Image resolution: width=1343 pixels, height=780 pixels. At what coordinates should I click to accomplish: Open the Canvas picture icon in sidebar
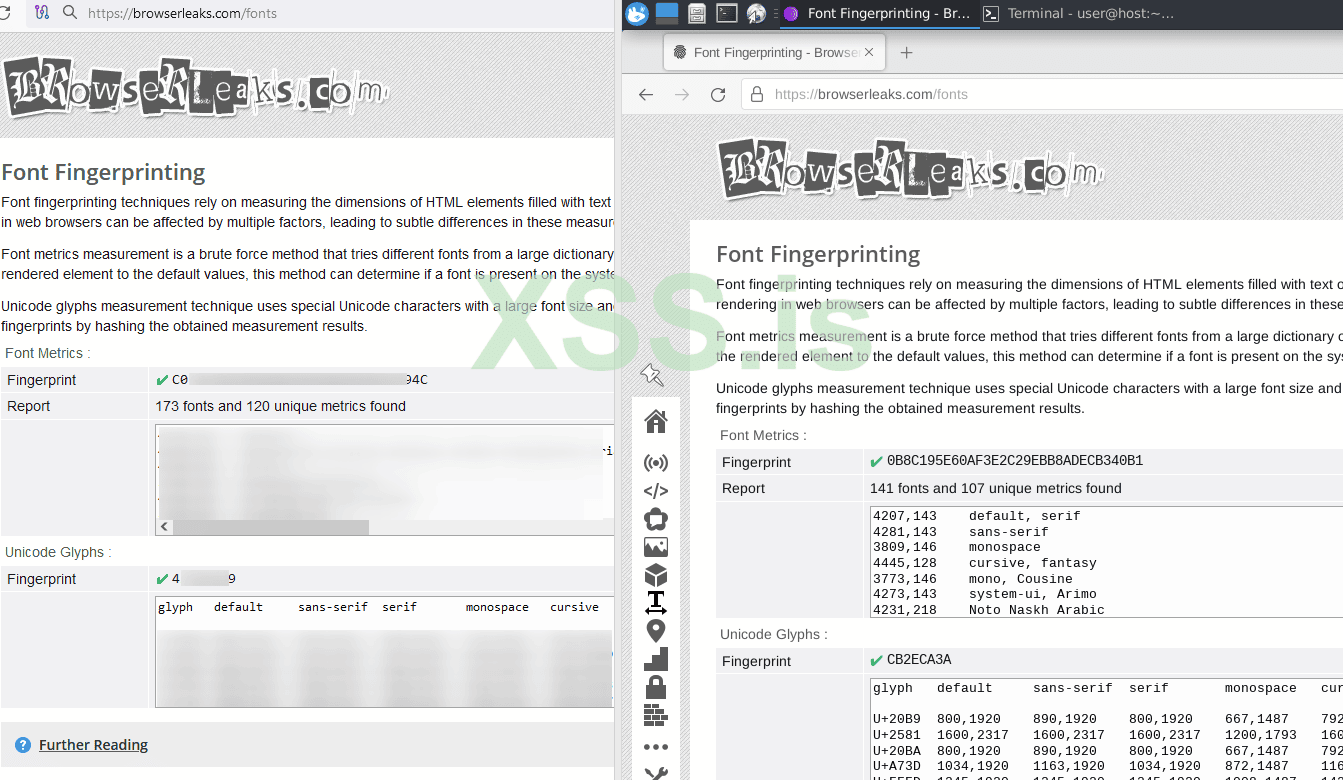coord(656,547)
